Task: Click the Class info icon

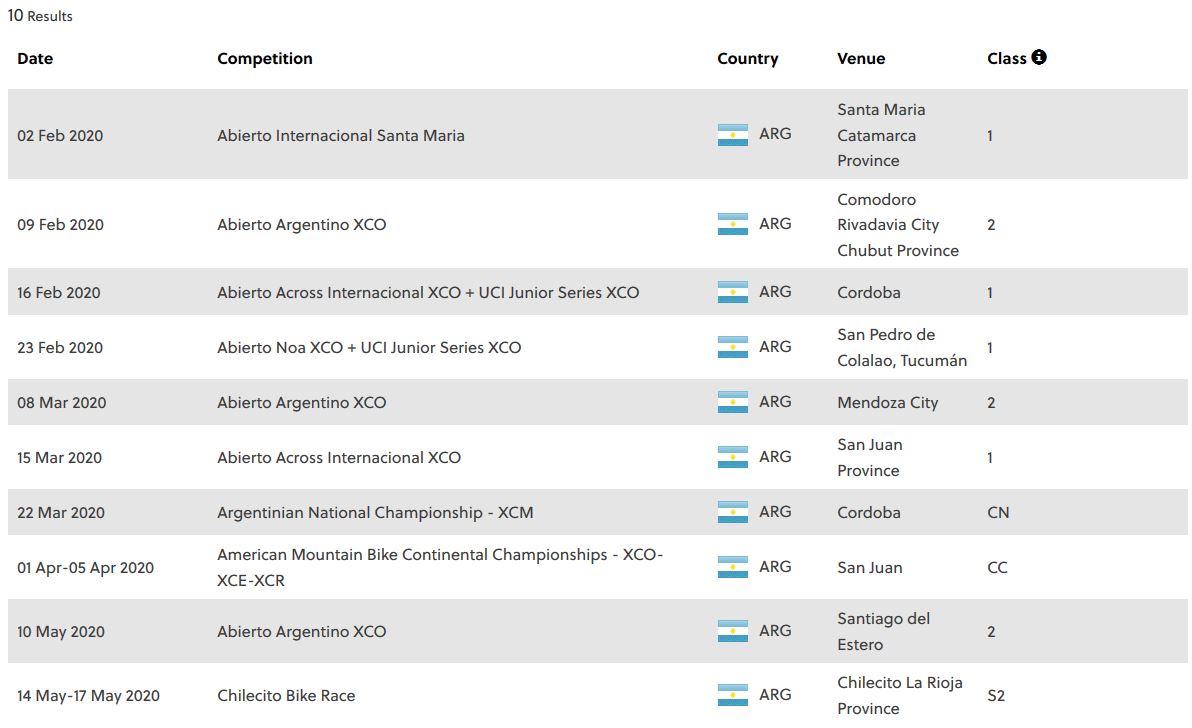Action: [1038, 57]
